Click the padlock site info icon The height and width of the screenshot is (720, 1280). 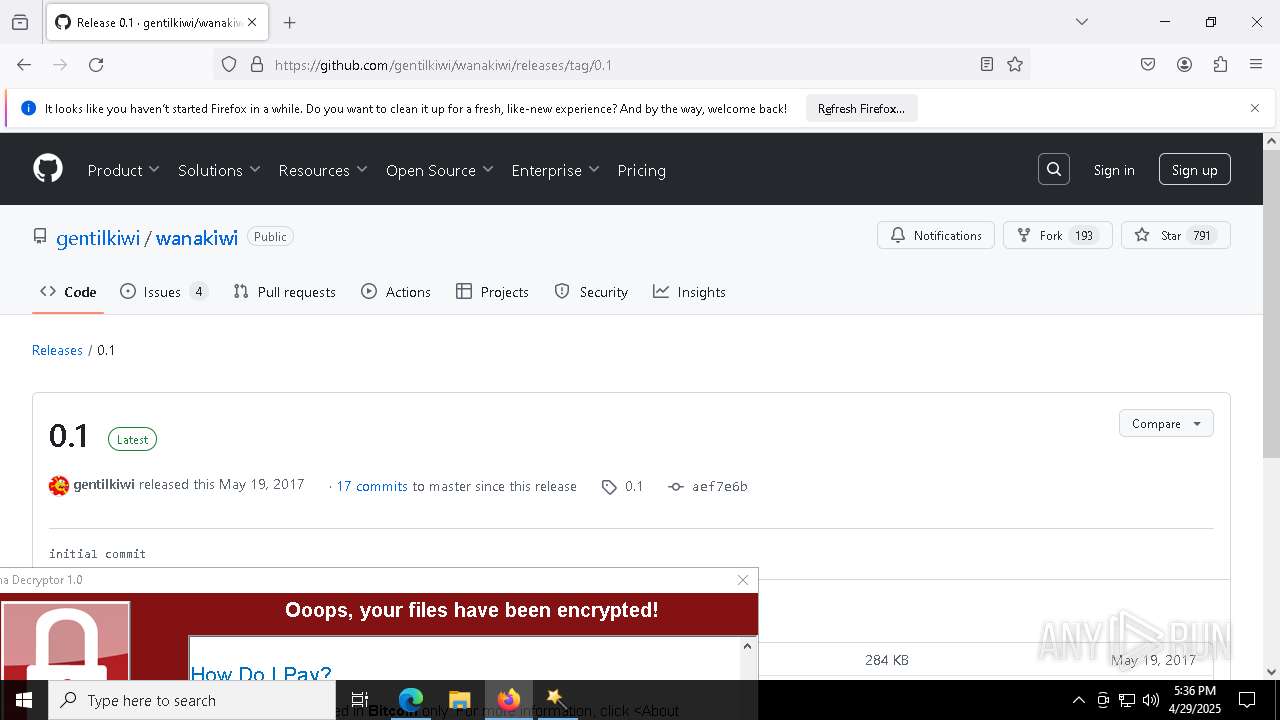pos(257,65)
